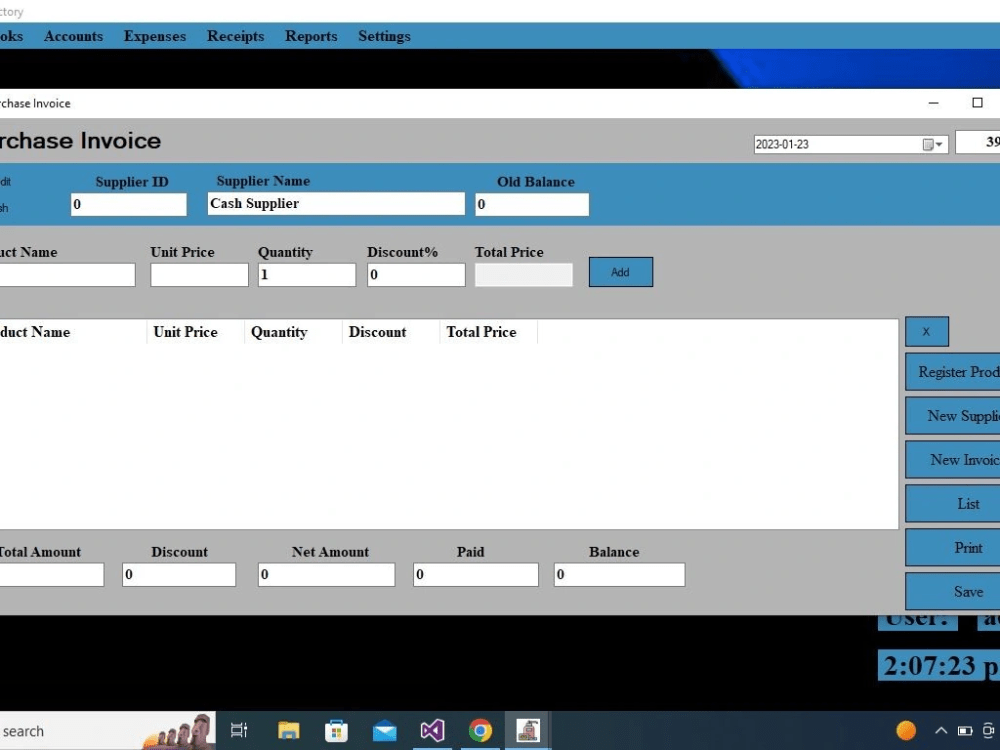Open Microsoft Store from the taskbar
This screenshot has height=750, width=1000.
tap(336, 730)
